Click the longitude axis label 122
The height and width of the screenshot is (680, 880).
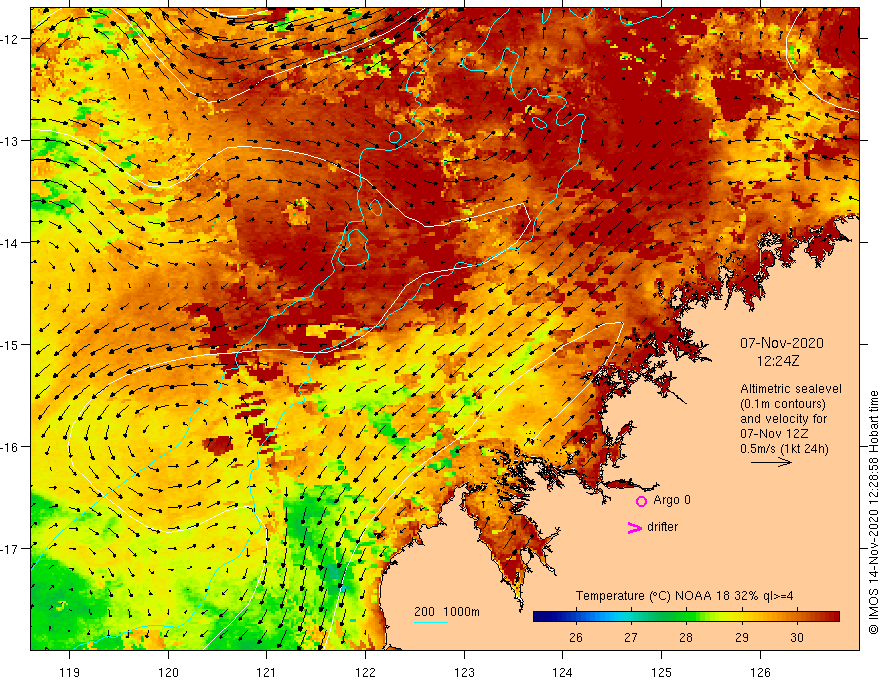(x=365, y=672)
